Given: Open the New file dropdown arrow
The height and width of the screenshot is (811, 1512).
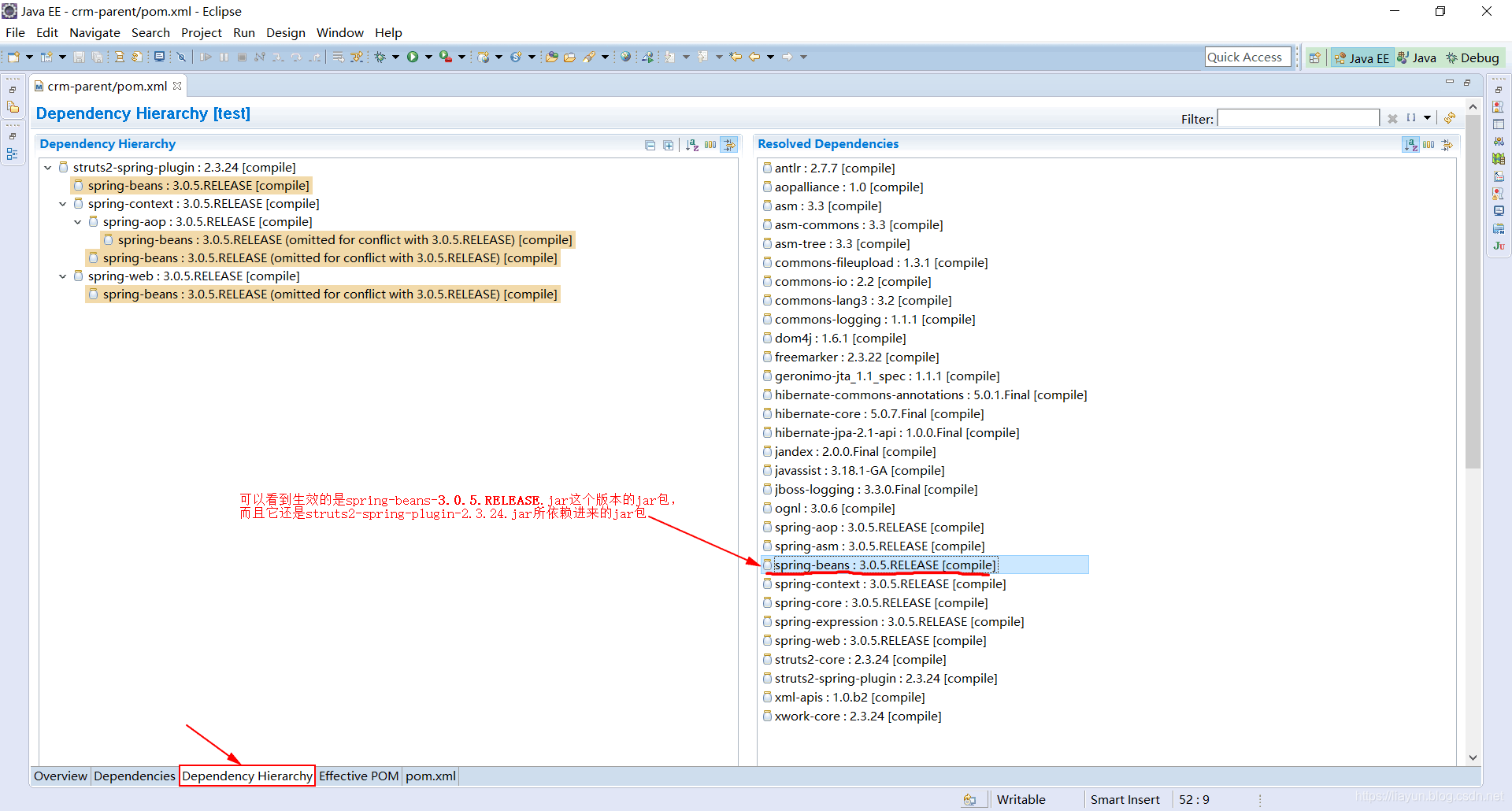Looking at the screenshot, I should 29,57.
